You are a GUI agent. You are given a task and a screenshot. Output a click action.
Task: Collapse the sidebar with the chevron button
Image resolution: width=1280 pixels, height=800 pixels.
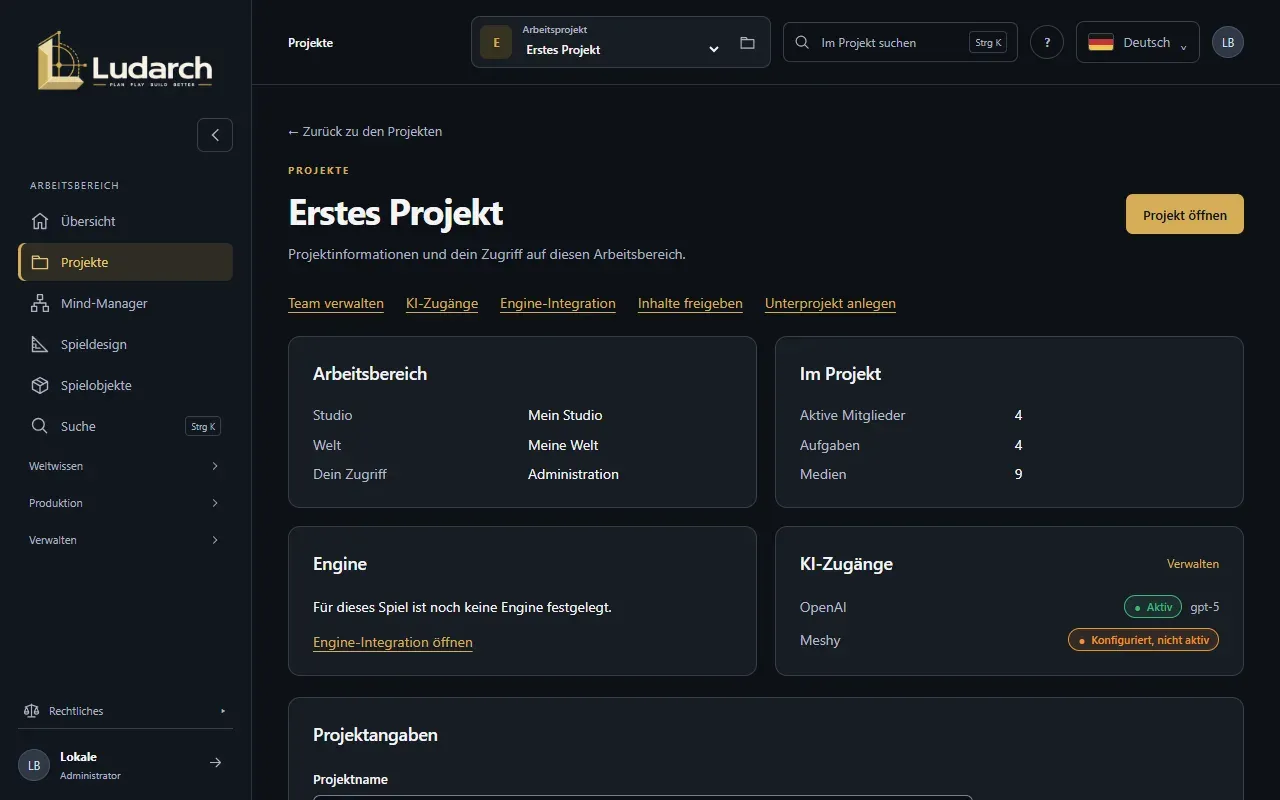pyautogui.click(x=215, y=135)
